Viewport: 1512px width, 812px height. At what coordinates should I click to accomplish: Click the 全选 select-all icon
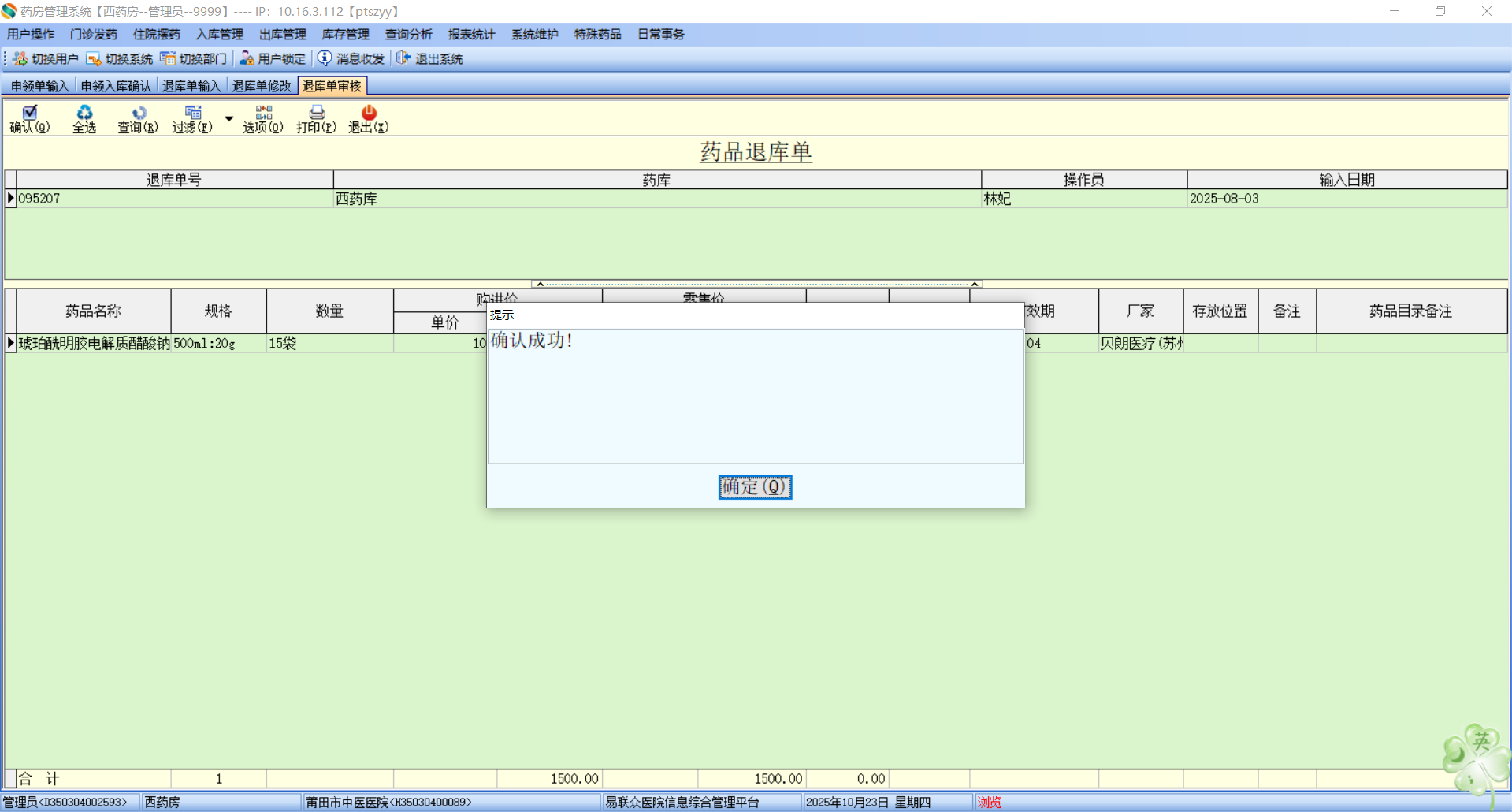coord(84,113)
